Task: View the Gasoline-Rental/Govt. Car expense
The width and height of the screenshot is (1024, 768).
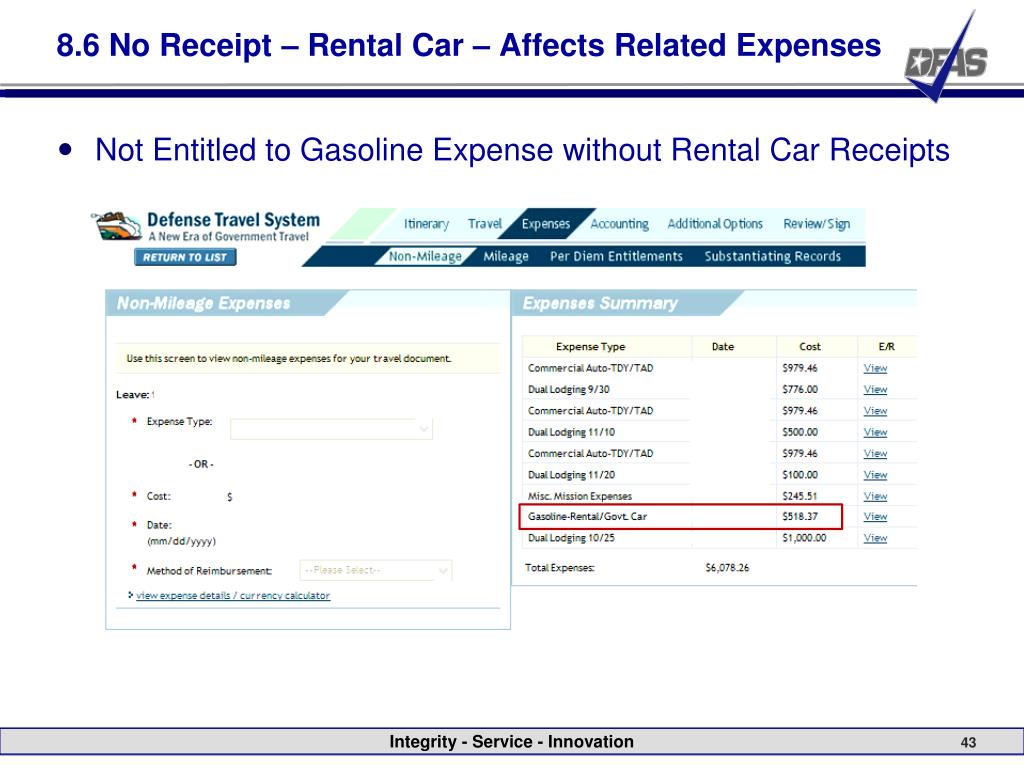Action: (875, 517)
